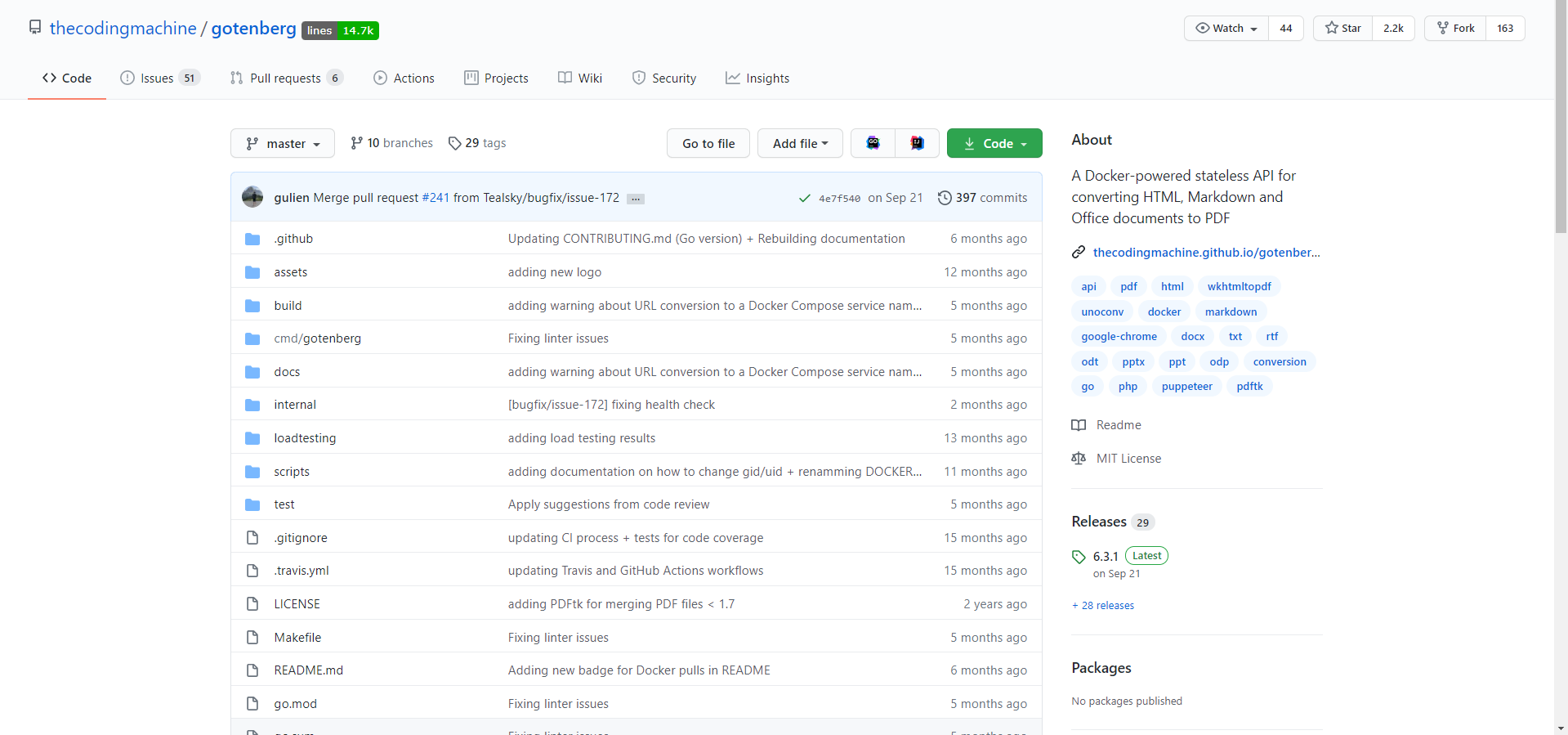The width and height of the screenshot is (1568, 735).
Task: Click the folder icon for cmd/gotenberg
Action: [x=252, y=338]
